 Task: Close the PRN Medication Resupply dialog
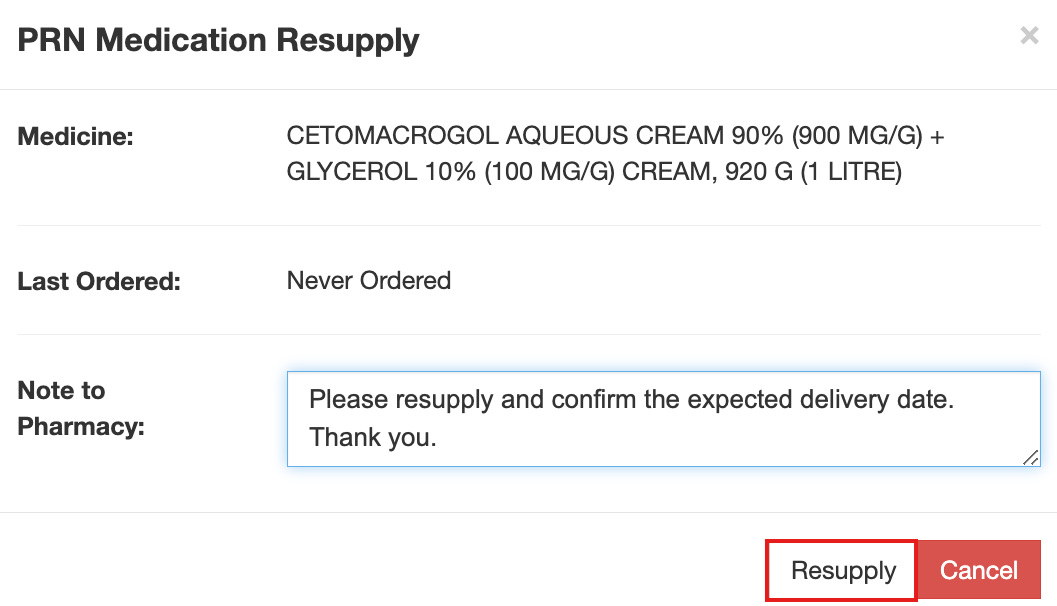pos(1028,37)
